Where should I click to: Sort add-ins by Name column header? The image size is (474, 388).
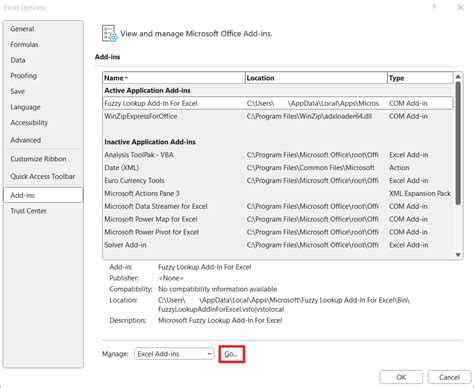tap(174, 78)
